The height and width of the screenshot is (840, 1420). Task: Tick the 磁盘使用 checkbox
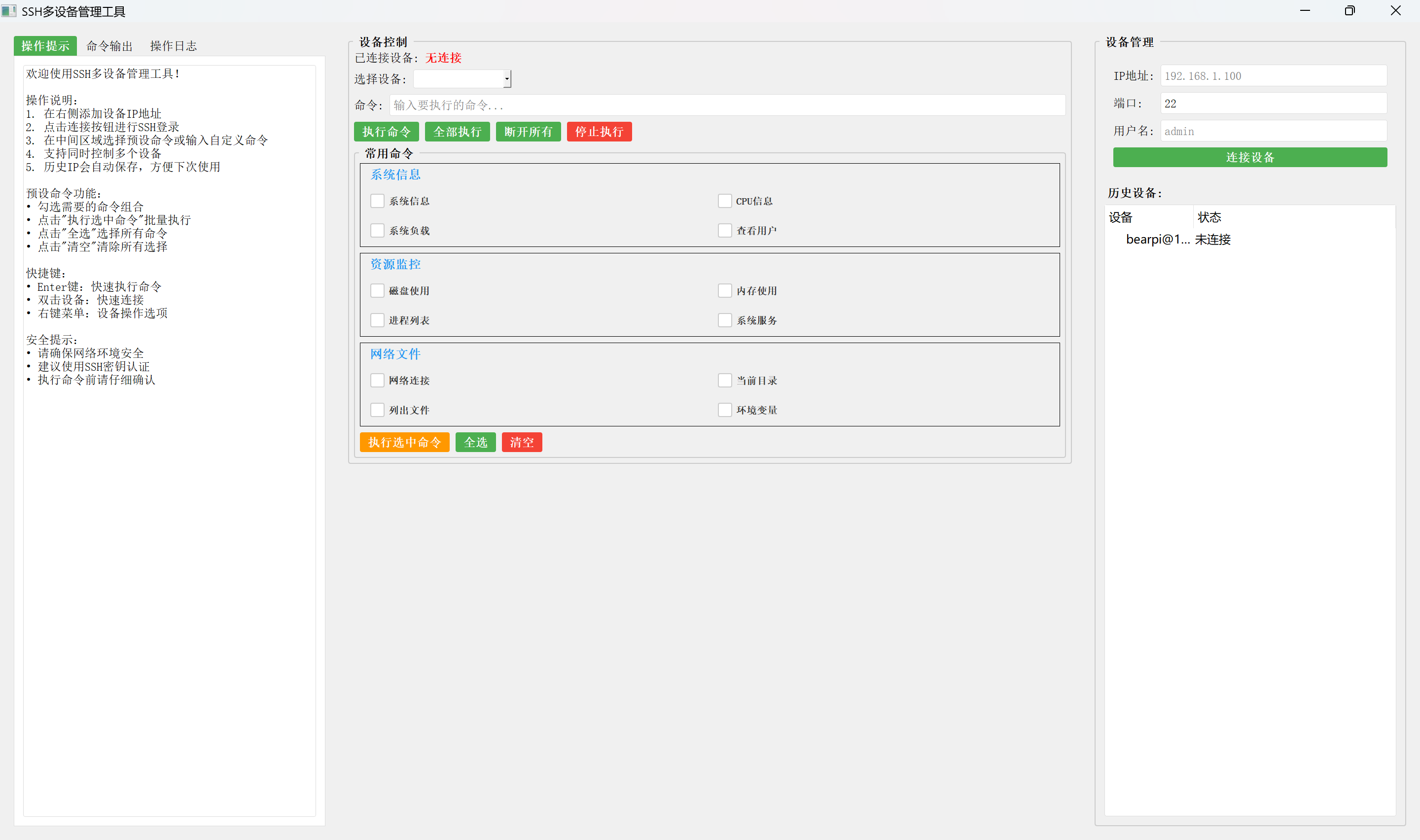click(378, 291)
